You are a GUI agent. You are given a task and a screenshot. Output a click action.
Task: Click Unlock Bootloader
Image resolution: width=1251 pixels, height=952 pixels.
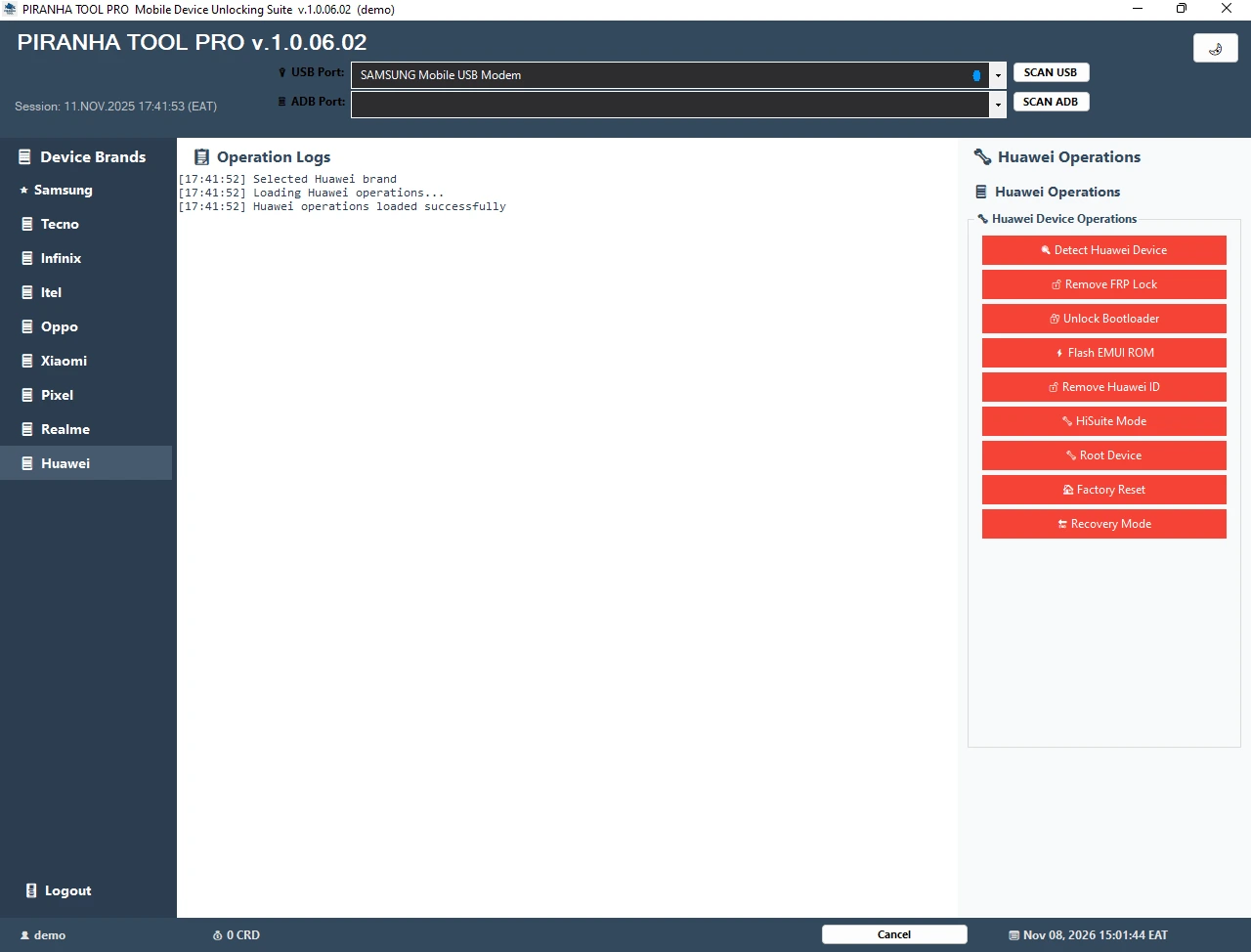[1104, 319]
